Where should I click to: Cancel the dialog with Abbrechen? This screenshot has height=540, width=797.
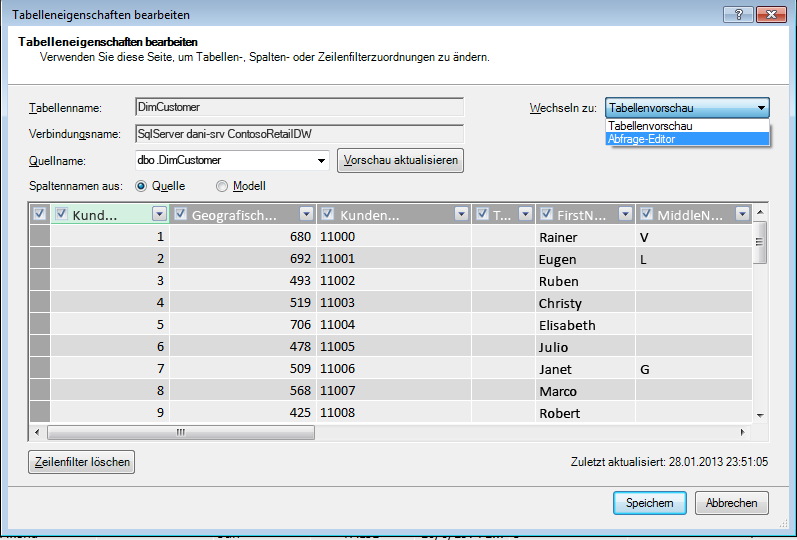click(731, 503)
